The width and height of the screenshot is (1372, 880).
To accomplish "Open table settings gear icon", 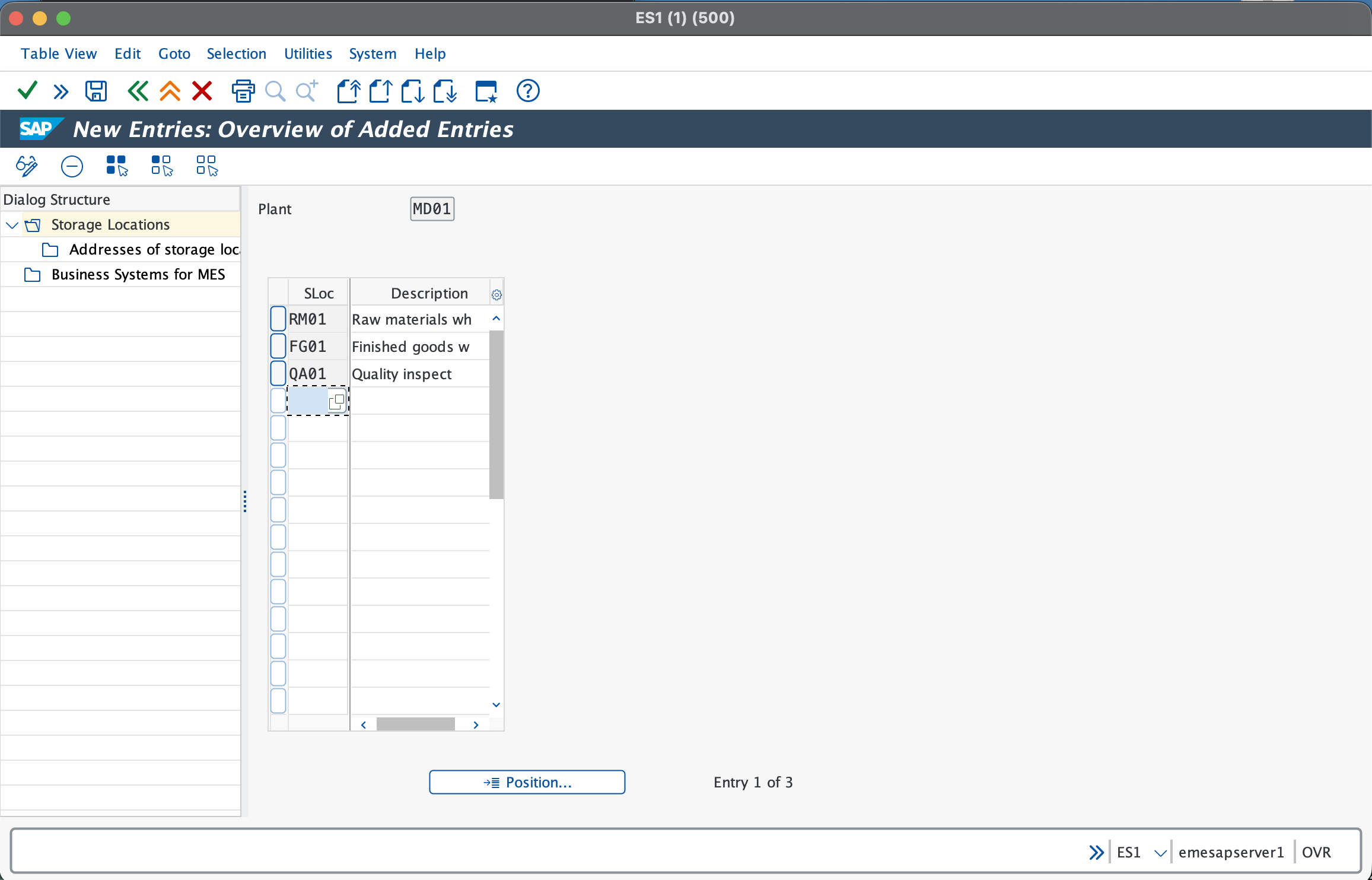I will (x=496, y=294).
